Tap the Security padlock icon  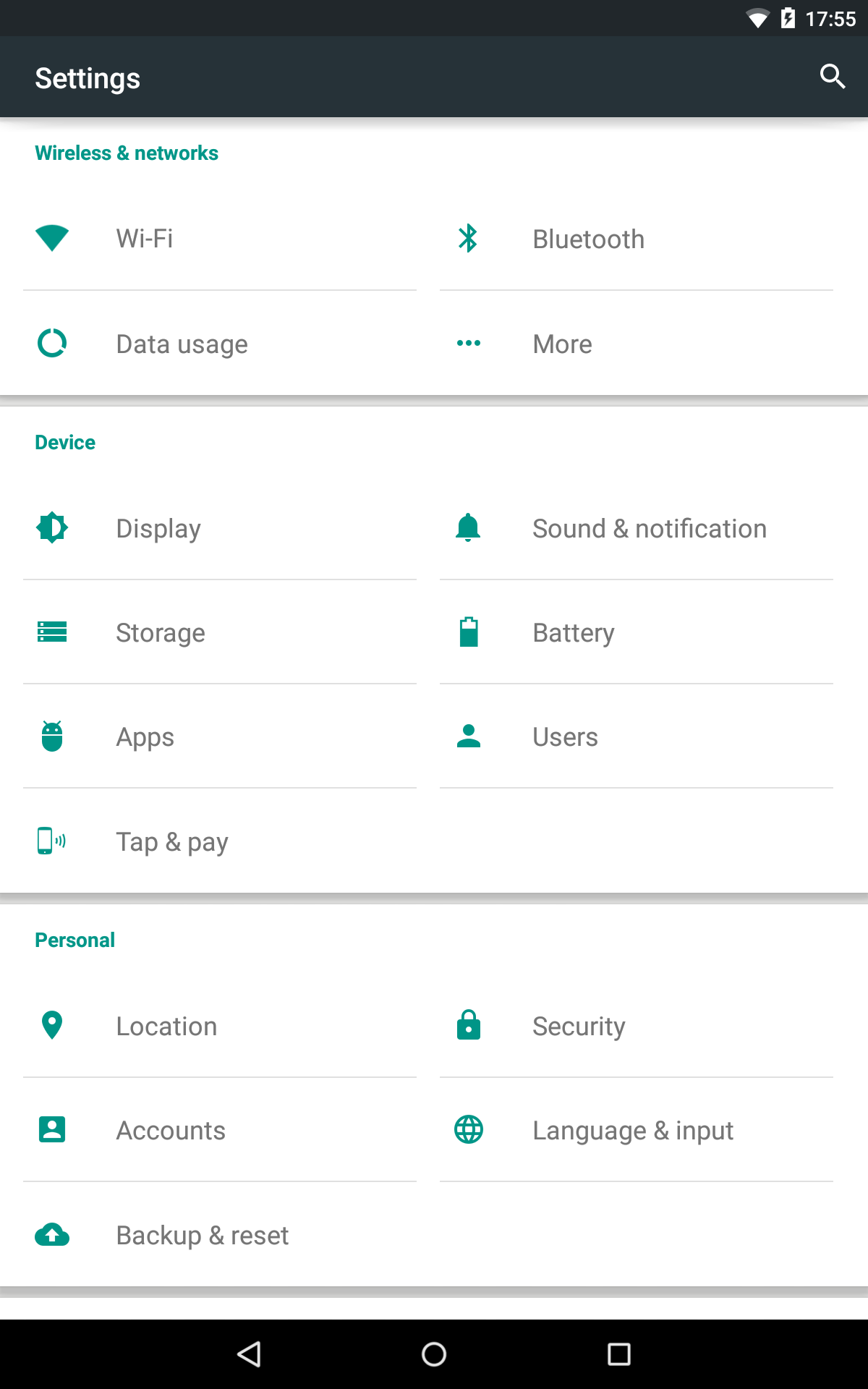point(469,1025)
